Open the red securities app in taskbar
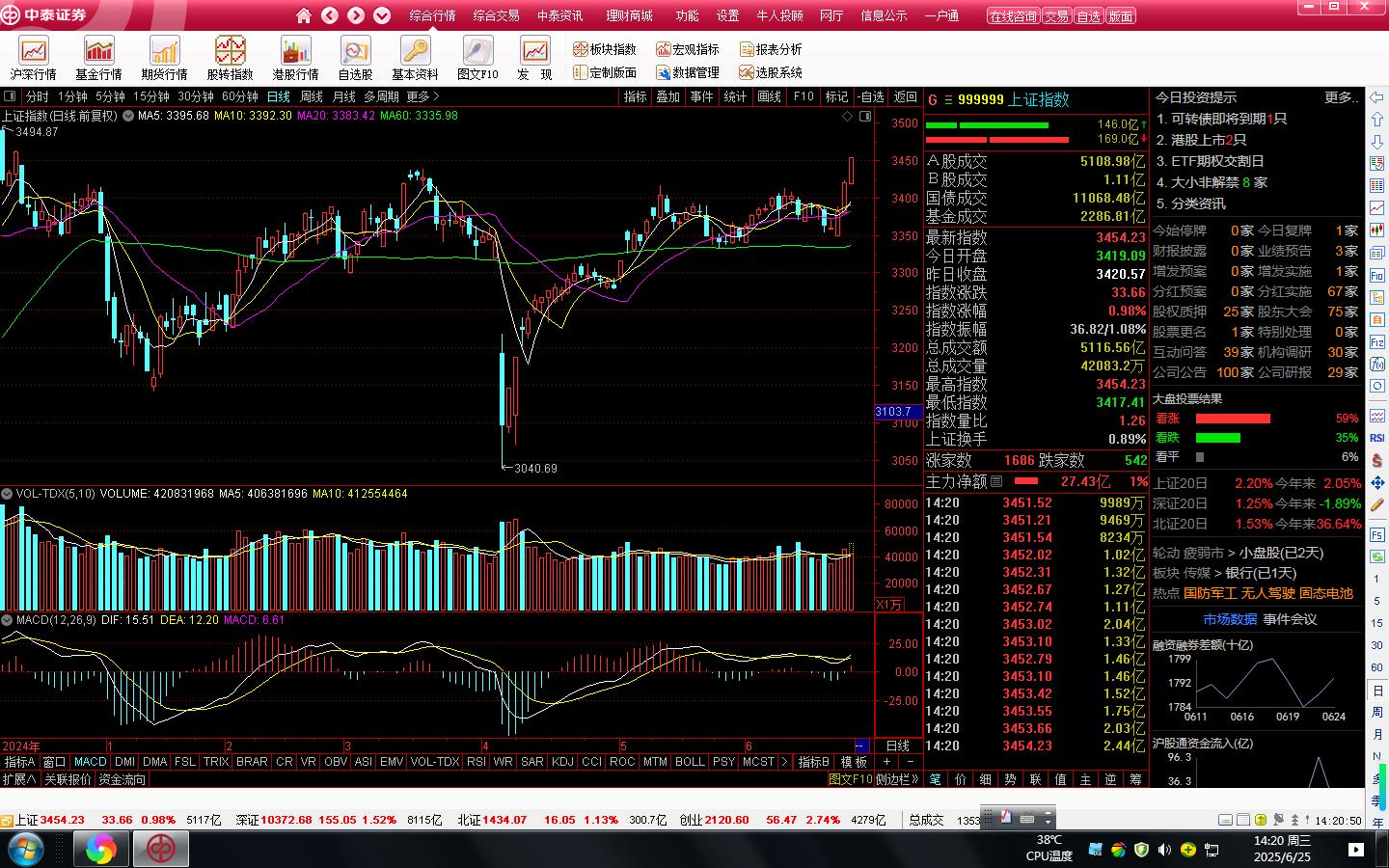Screen dimensions: 1389x868 pyautogui.click(x=160, y=849)
